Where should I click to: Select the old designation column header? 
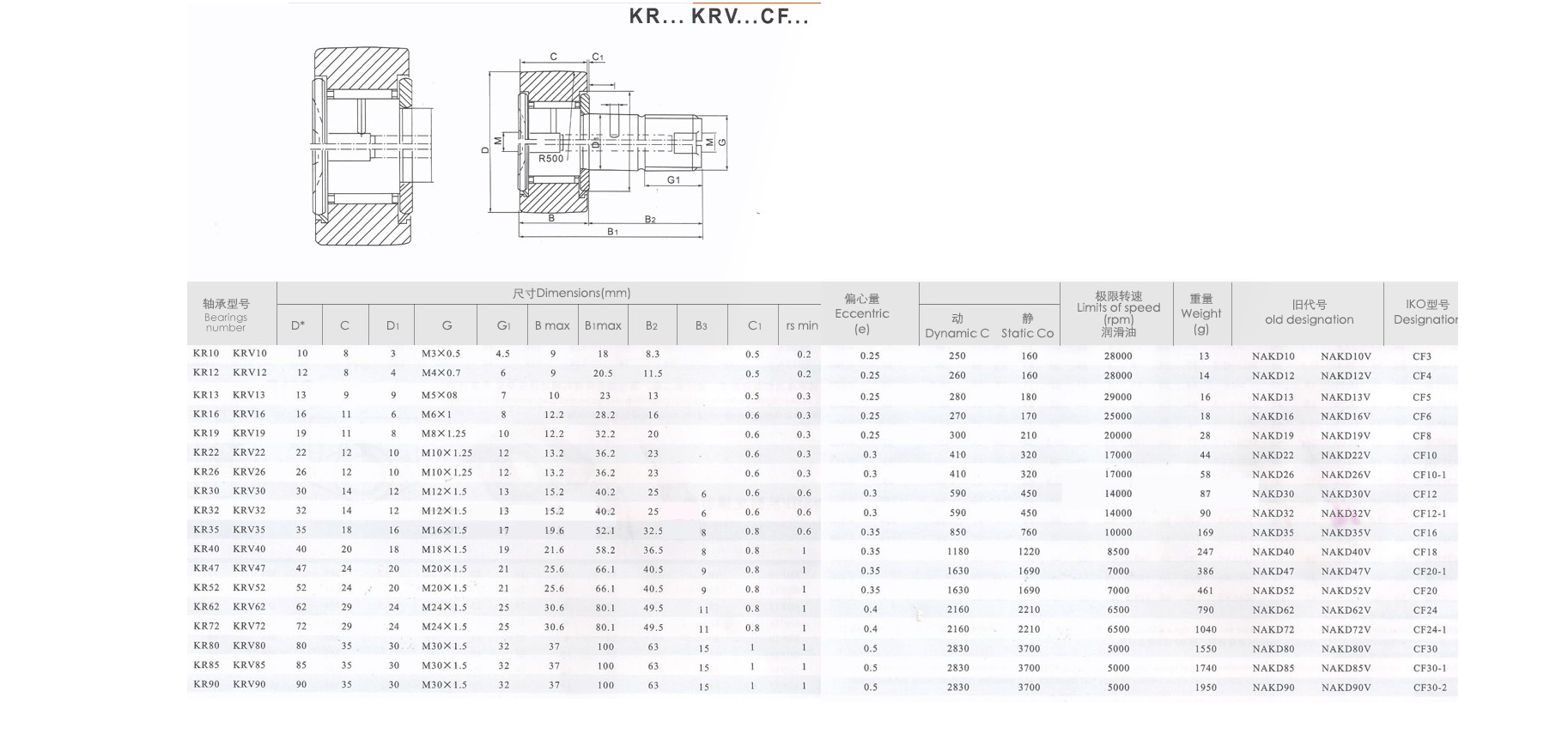1309,312
